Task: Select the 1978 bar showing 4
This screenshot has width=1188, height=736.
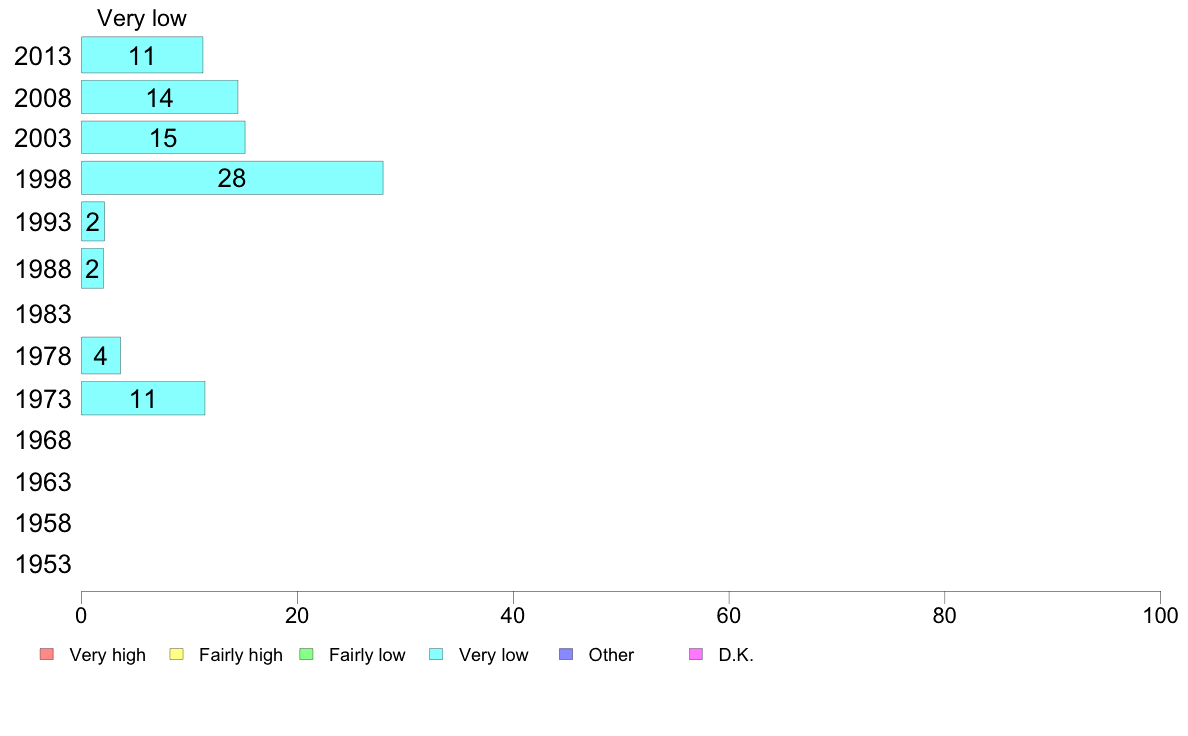Action: coord(101,355)
